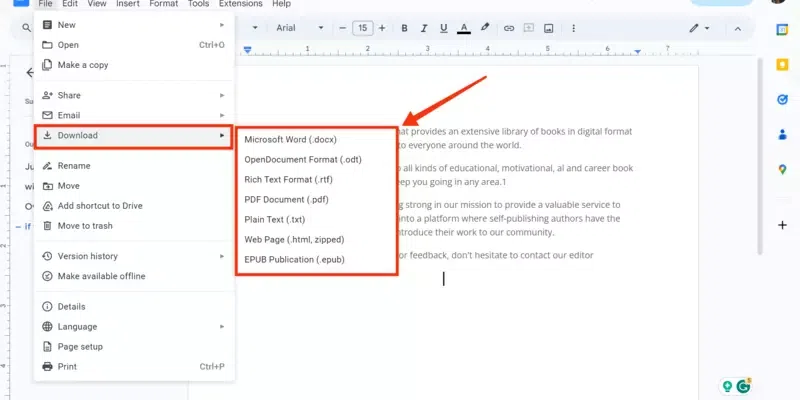
Task: Click the left indent marker on the ruler
Action: pyautogui.click(x=247, y=50)
